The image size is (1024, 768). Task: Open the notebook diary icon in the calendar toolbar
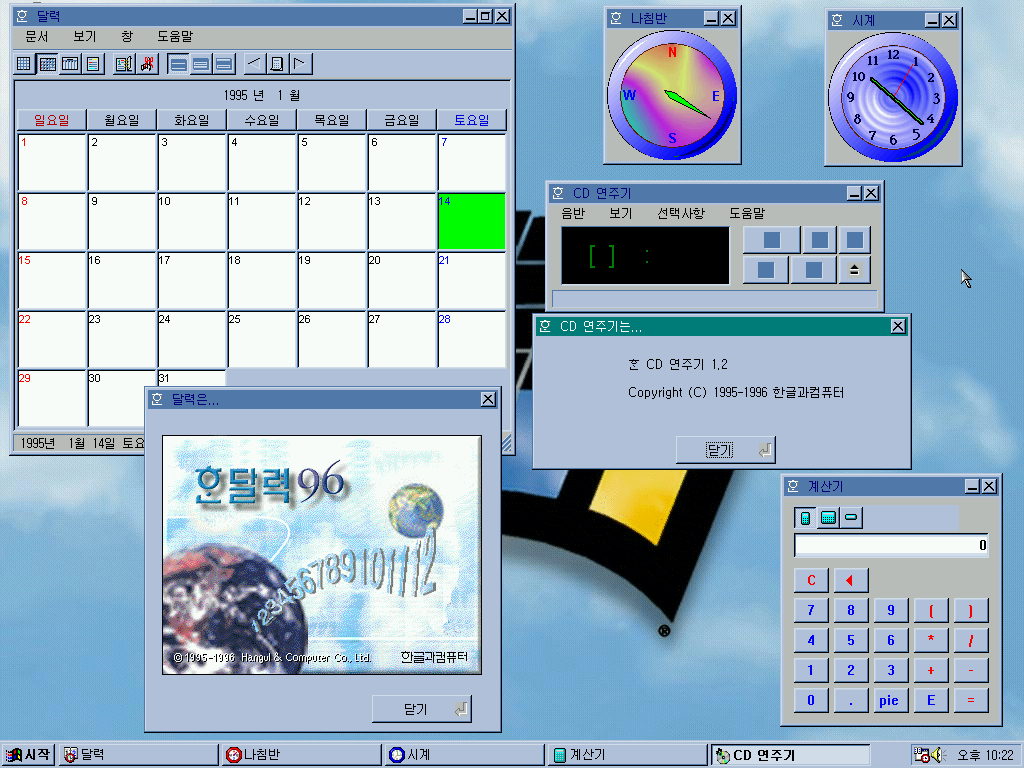tap(123, 63)
